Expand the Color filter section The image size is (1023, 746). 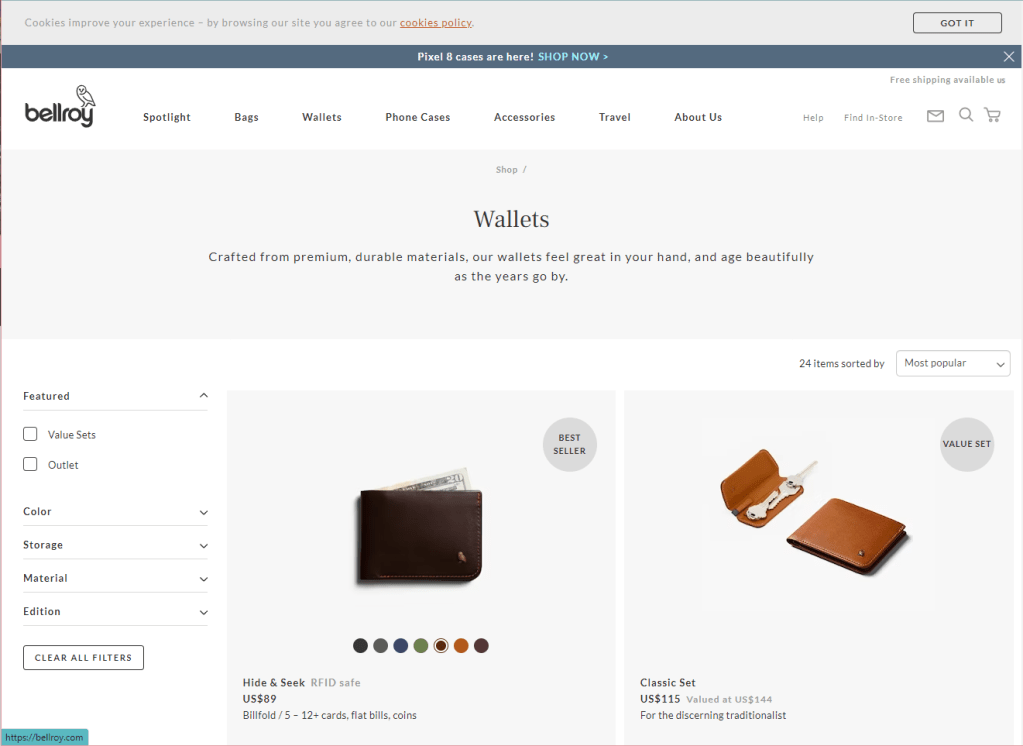tap(115, 512)
